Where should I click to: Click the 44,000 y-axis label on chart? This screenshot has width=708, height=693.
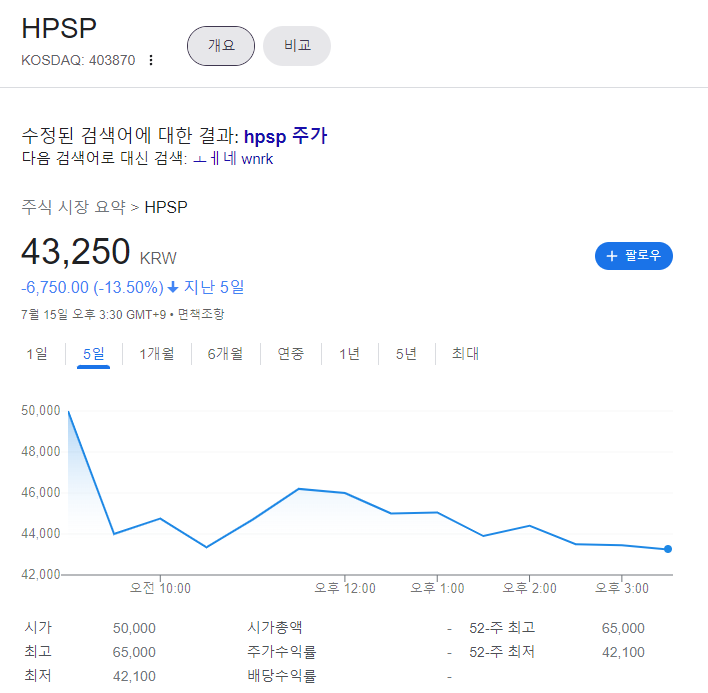pos(41,534)
